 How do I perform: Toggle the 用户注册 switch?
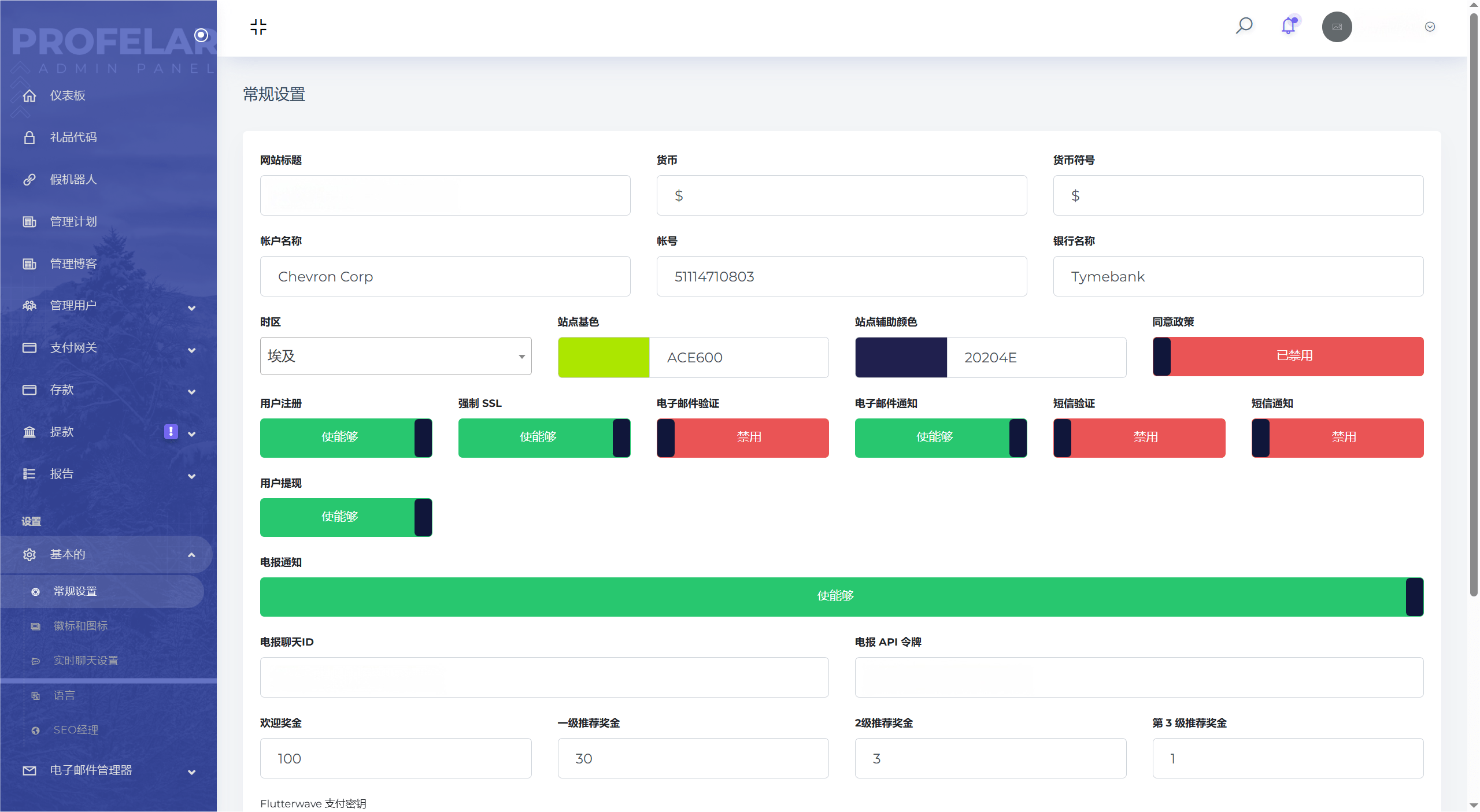coord(346,437)
